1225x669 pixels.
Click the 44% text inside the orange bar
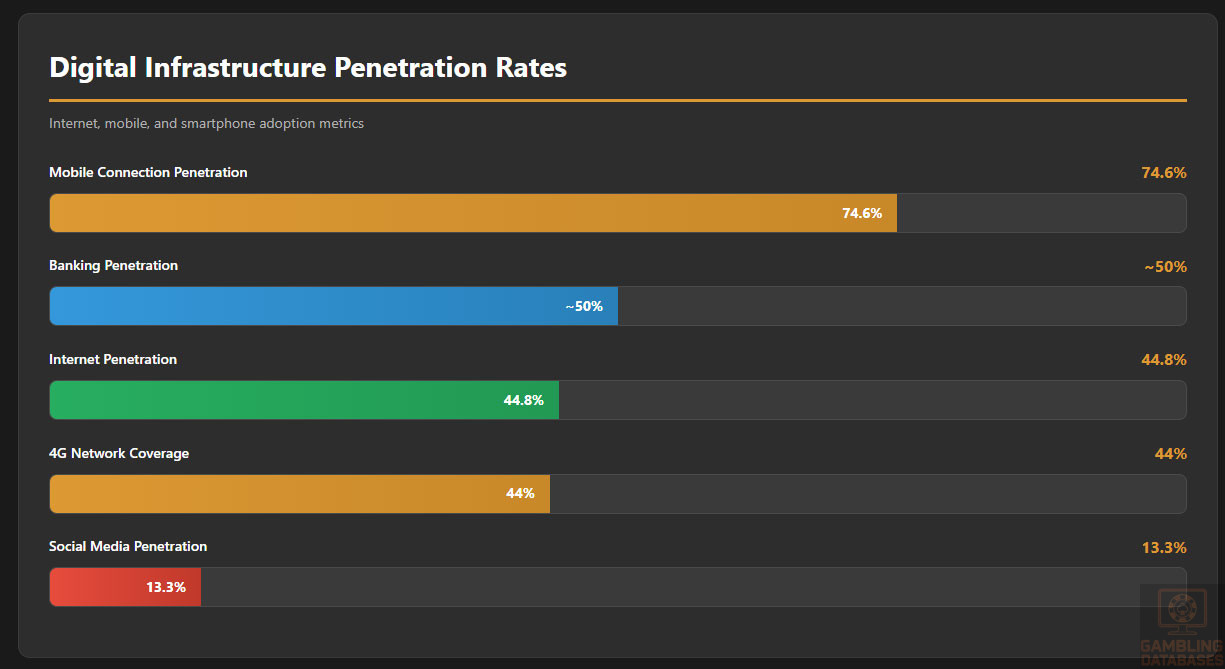coord(520,494)
